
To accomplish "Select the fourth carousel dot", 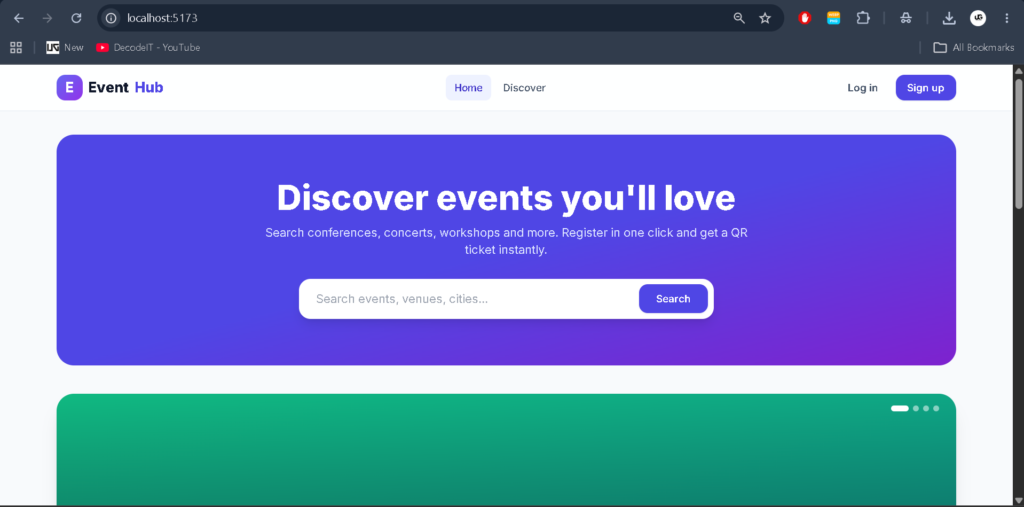I will (x=936, y=408).
